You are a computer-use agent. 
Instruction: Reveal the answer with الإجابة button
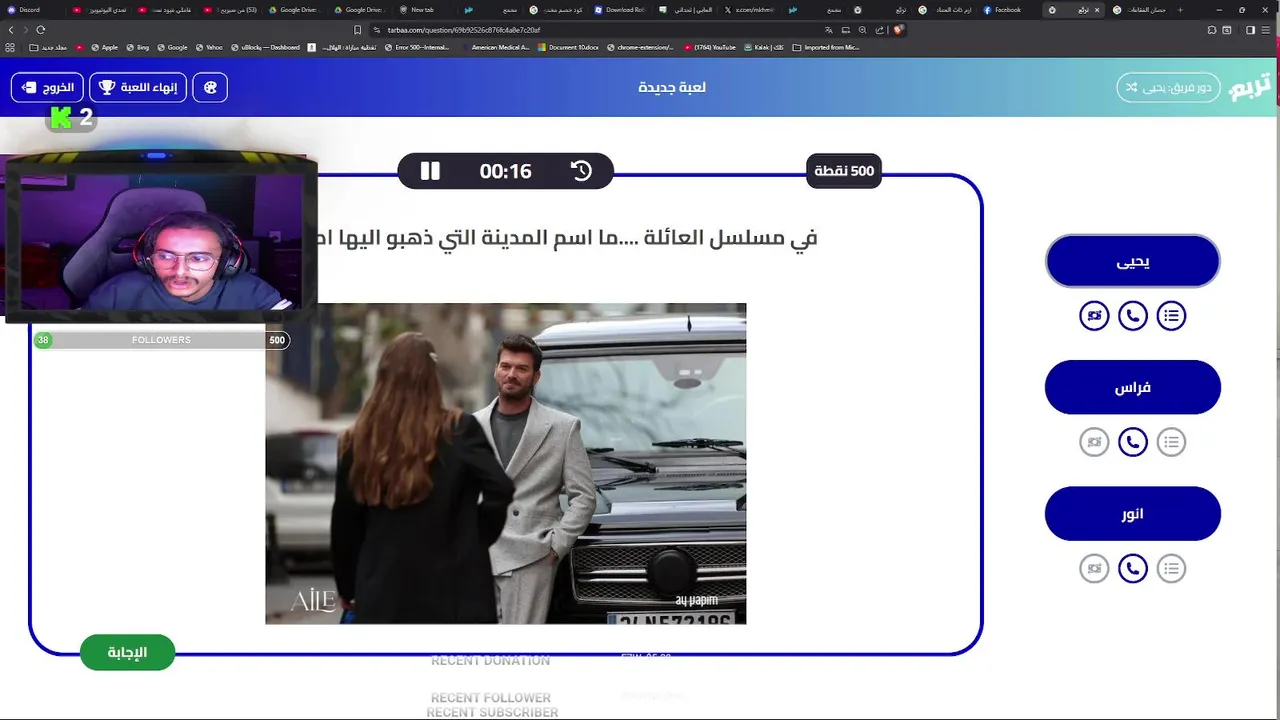(x=127, y=652)
